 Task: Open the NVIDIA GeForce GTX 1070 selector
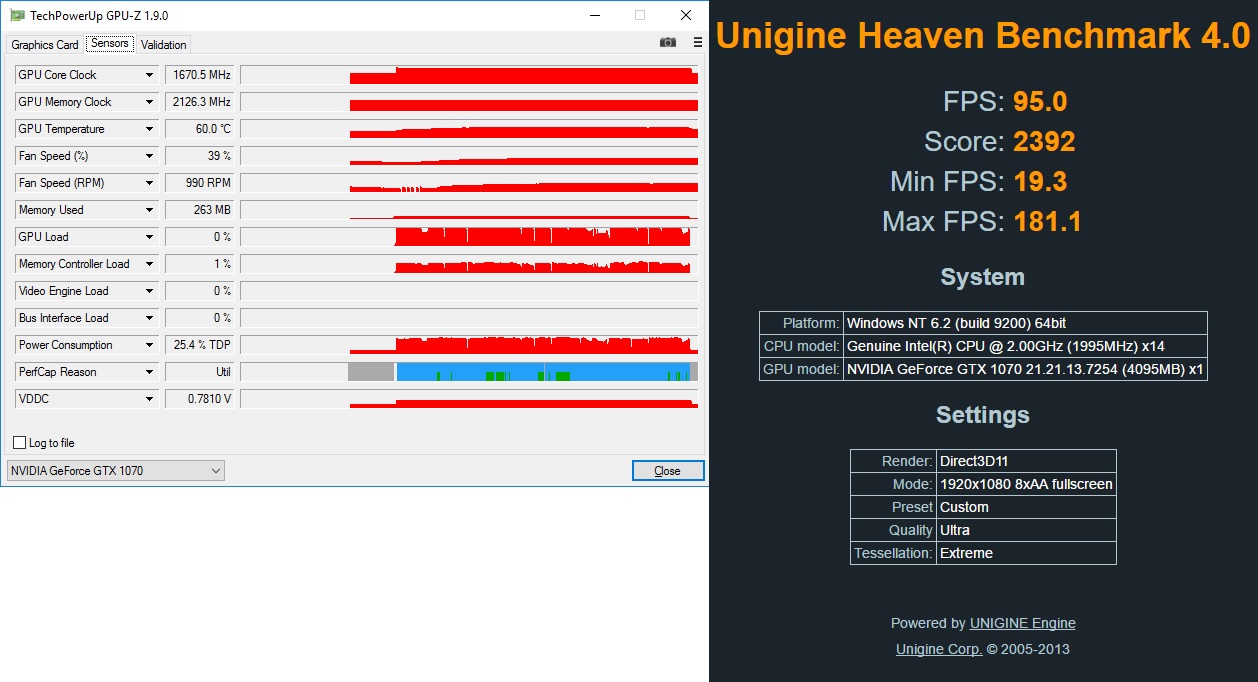tap(115, 471)
